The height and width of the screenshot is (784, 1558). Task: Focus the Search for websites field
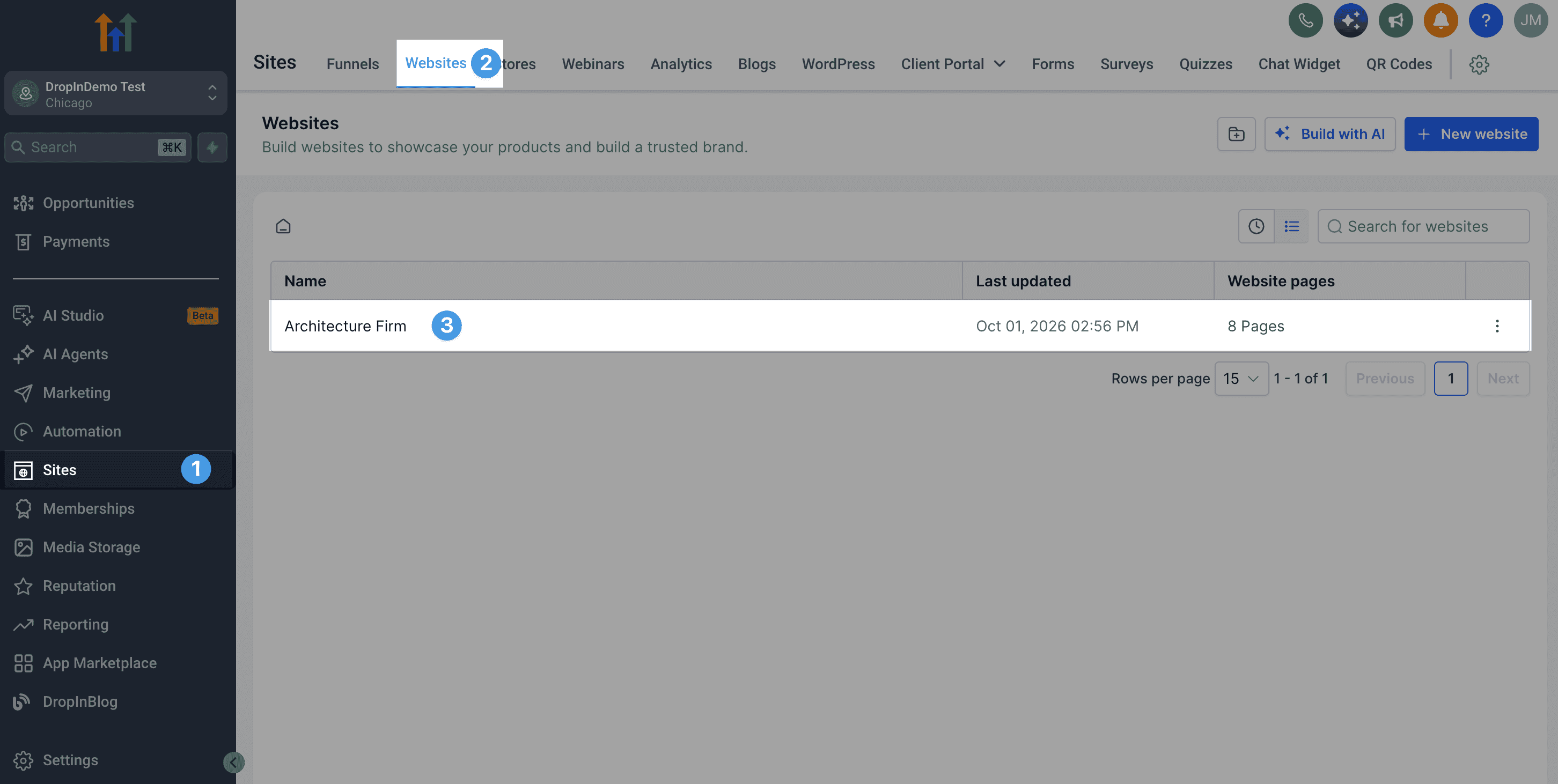click(x=1423, y=226)
